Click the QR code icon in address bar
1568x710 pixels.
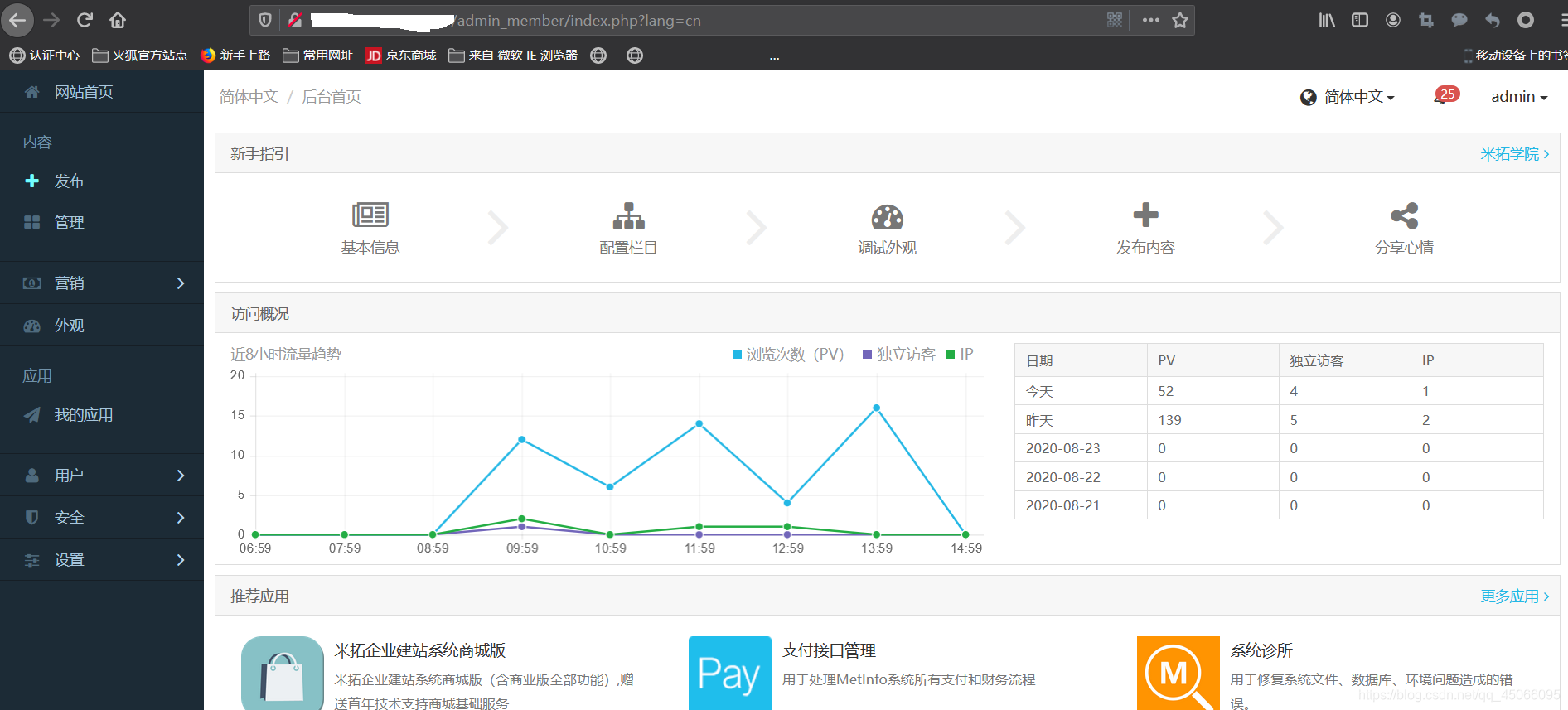pyautogui.click(x=1115, y=20)
